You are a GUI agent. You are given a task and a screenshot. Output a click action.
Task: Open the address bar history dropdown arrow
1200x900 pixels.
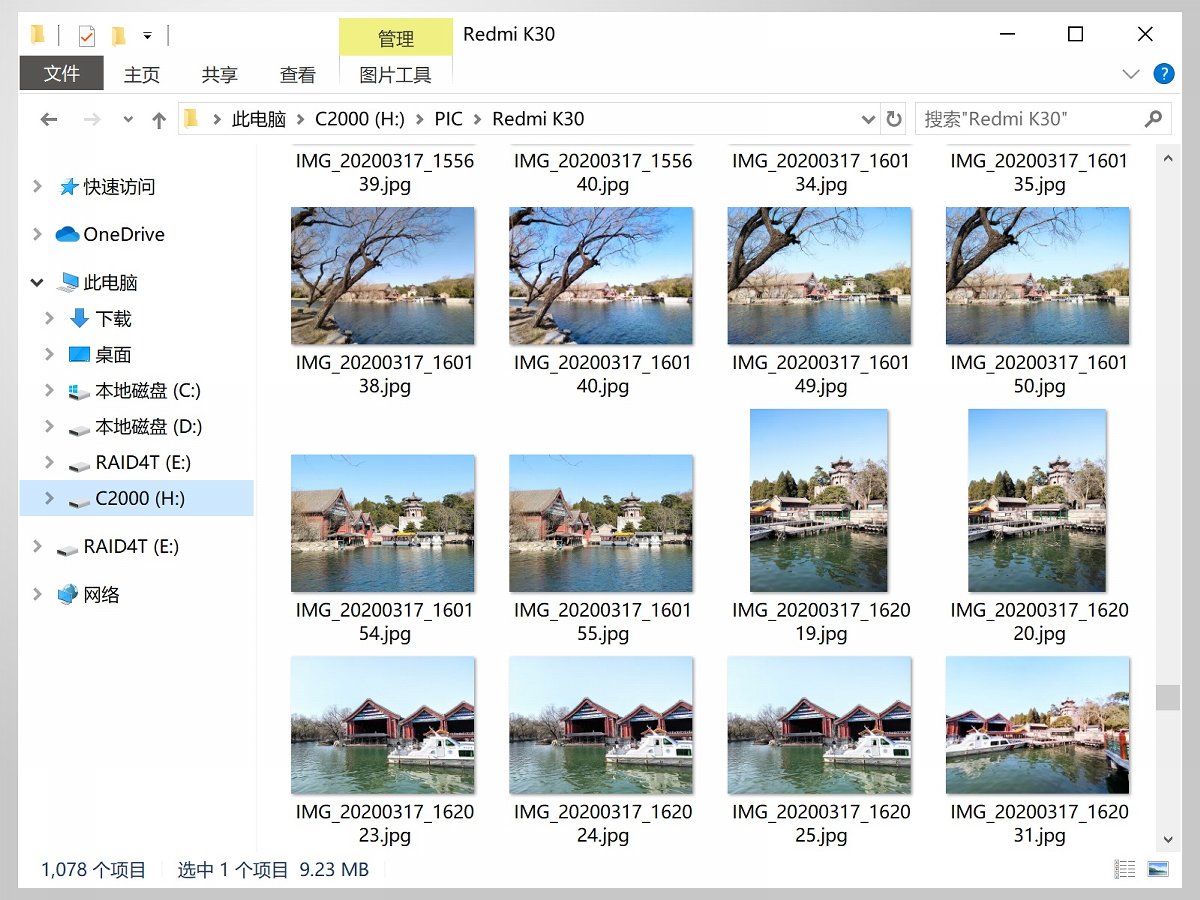867,119
